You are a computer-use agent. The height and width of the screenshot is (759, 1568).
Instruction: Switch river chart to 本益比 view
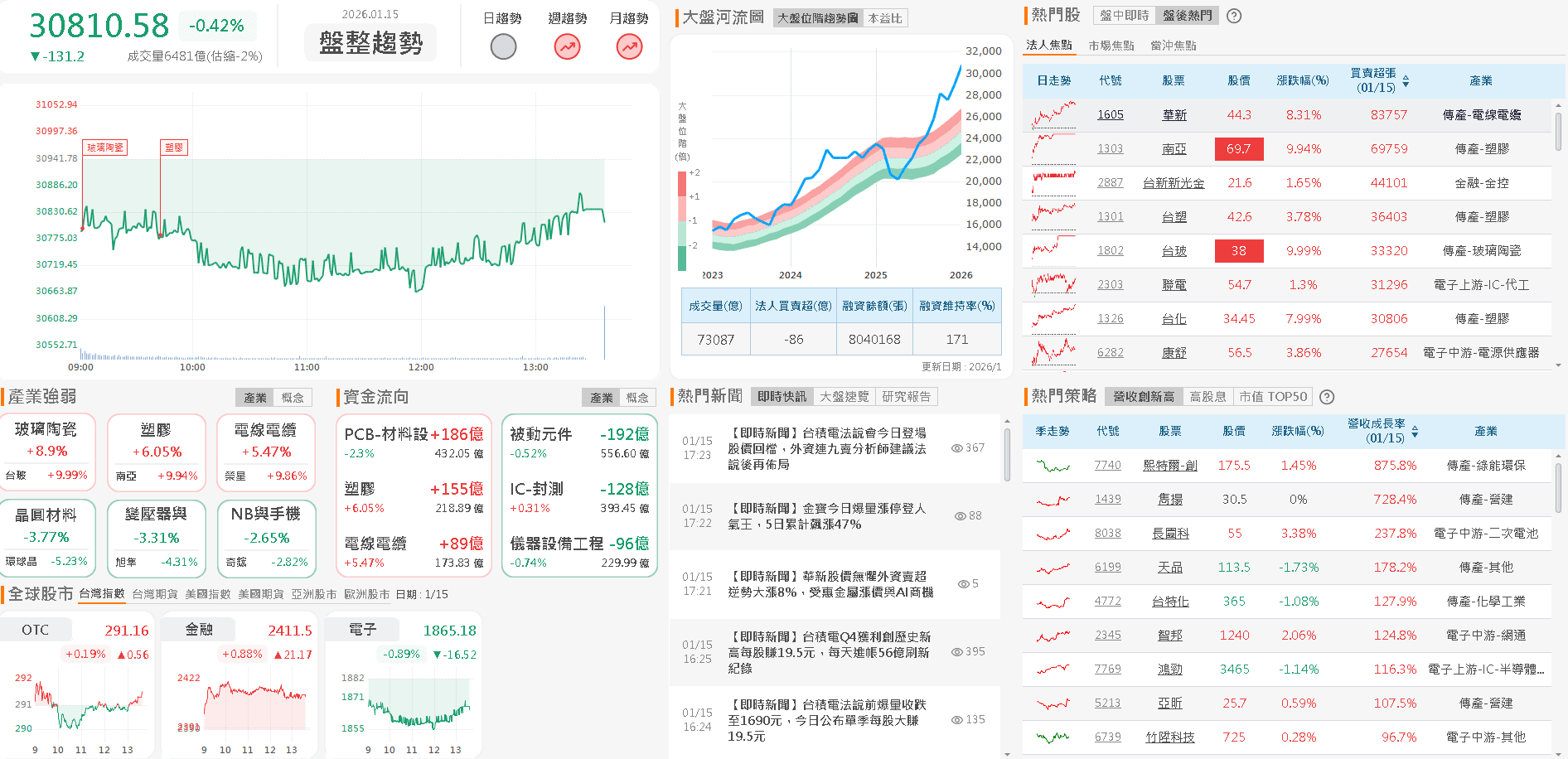(884, 18)
